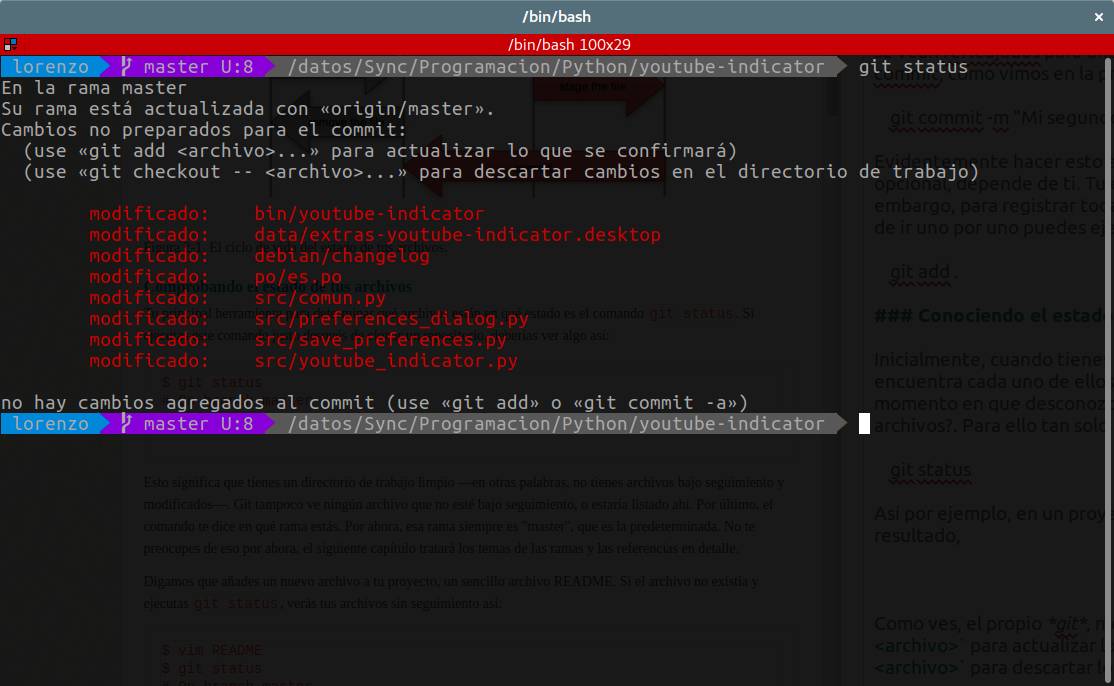
Task: Click the "no hay cambios agregados al commit" line
Action: point(374,403)
